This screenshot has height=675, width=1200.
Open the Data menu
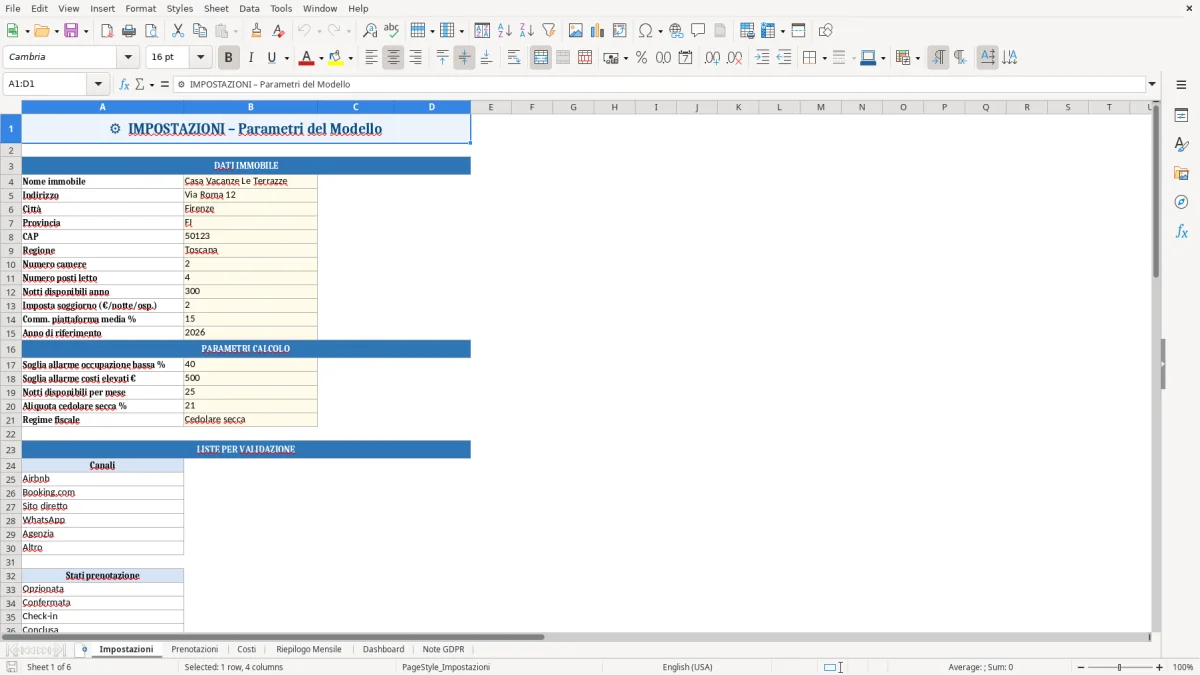[249, 8]
